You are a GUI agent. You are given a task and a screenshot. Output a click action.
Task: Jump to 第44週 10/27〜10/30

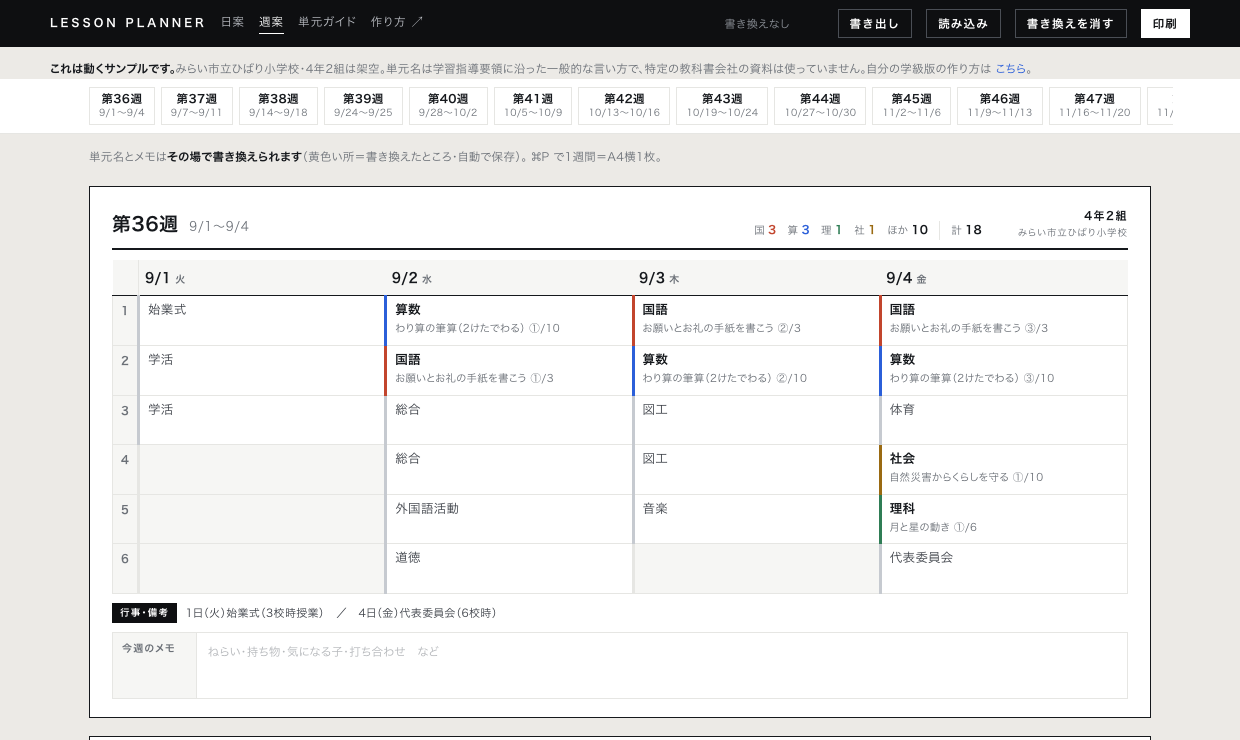point(820,105)
